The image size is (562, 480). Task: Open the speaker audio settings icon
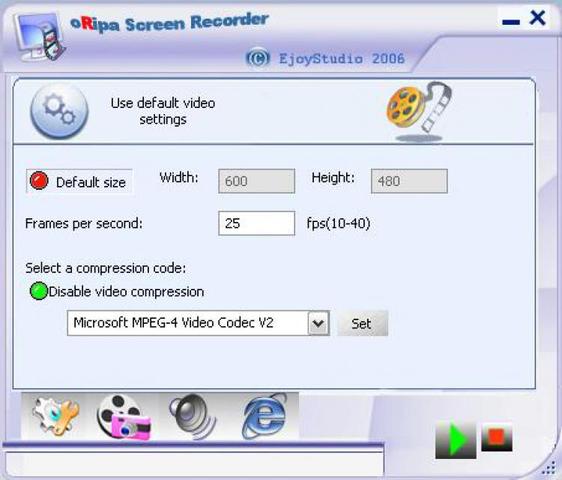pyautogui.click(x=193, y=416)
